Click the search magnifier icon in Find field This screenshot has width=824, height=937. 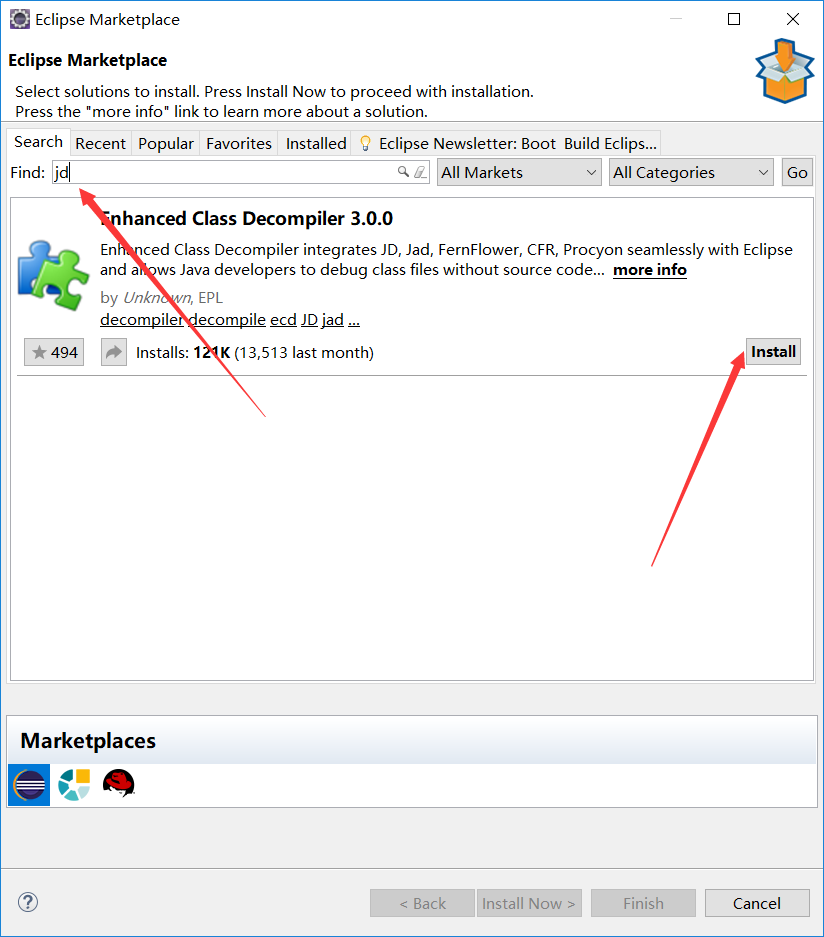pyautogui.click(x=403, y=172)
